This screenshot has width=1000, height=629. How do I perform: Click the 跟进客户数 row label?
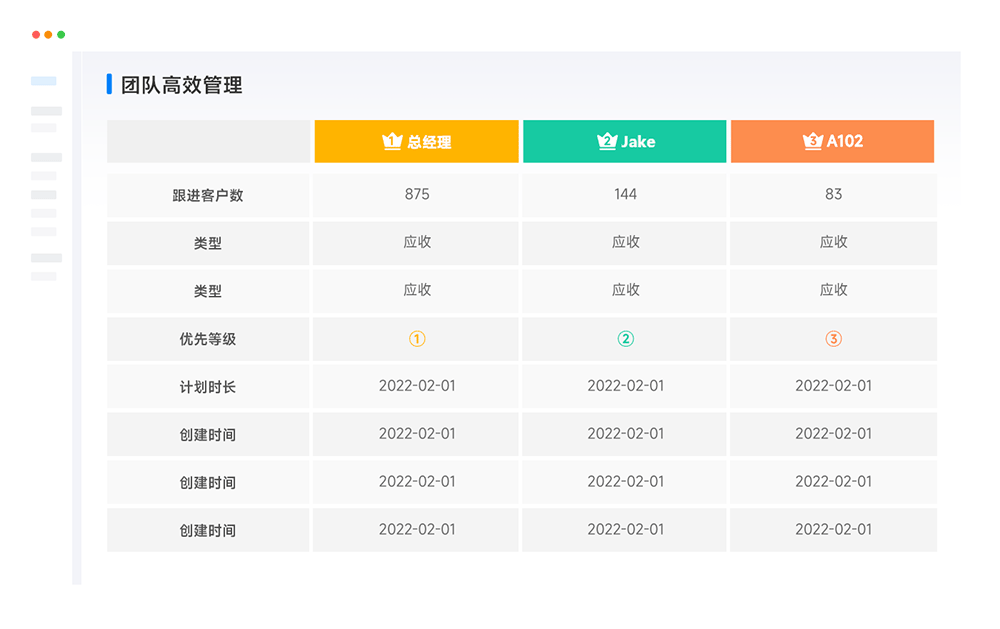[x=207, y=195]
